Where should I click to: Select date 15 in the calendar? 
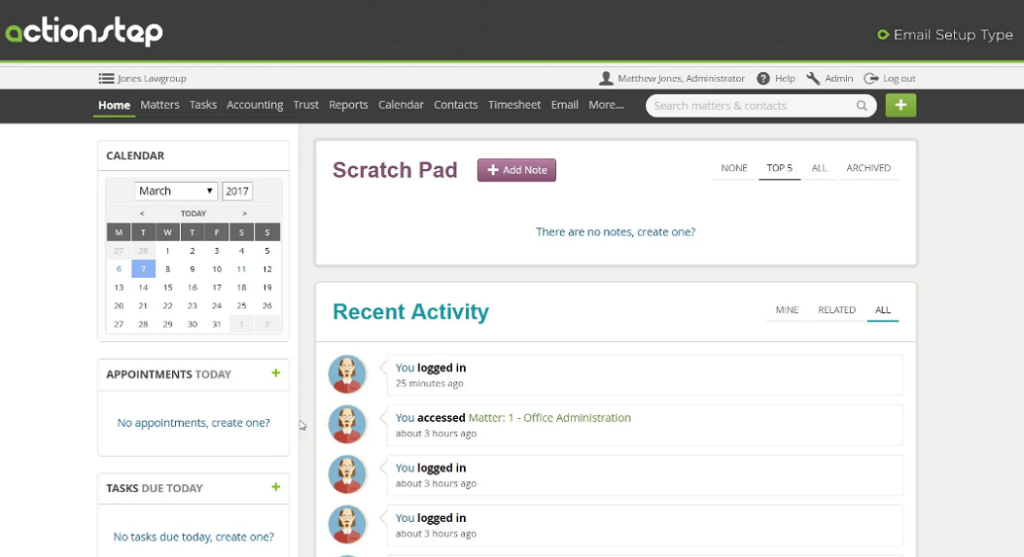168,287
